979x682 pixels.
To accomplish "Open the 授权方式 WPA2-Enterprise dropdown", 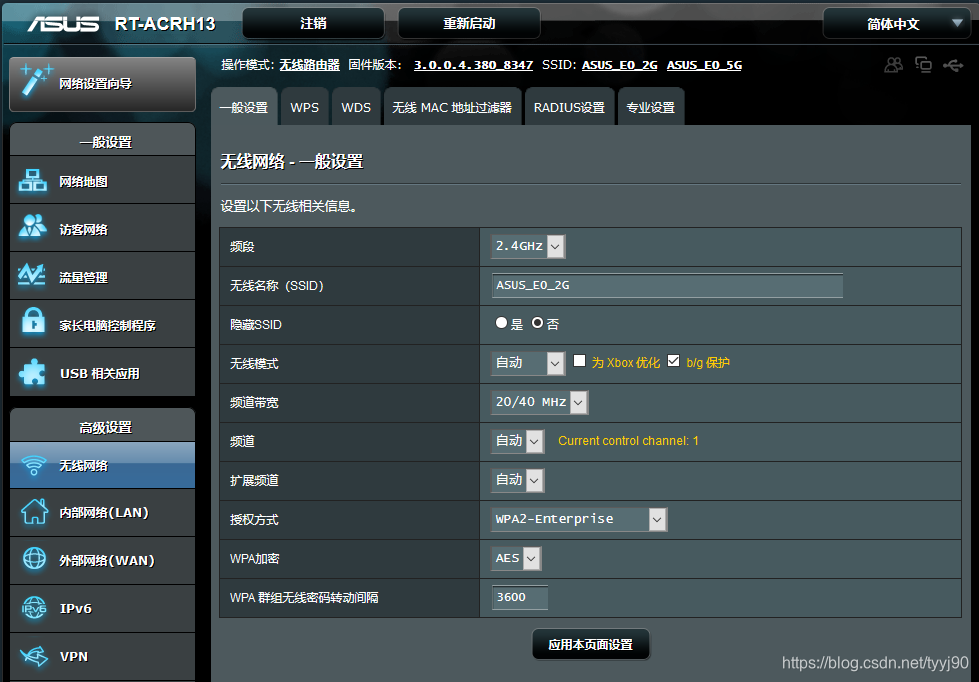I will pos(579,519).
